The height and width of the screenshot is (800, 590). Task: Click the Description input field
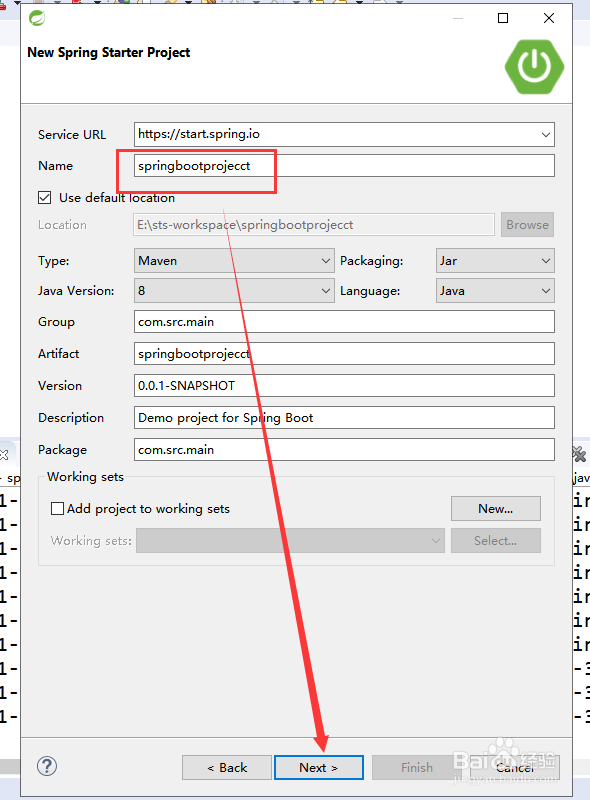pyautogui.click(x=344, y=418)
